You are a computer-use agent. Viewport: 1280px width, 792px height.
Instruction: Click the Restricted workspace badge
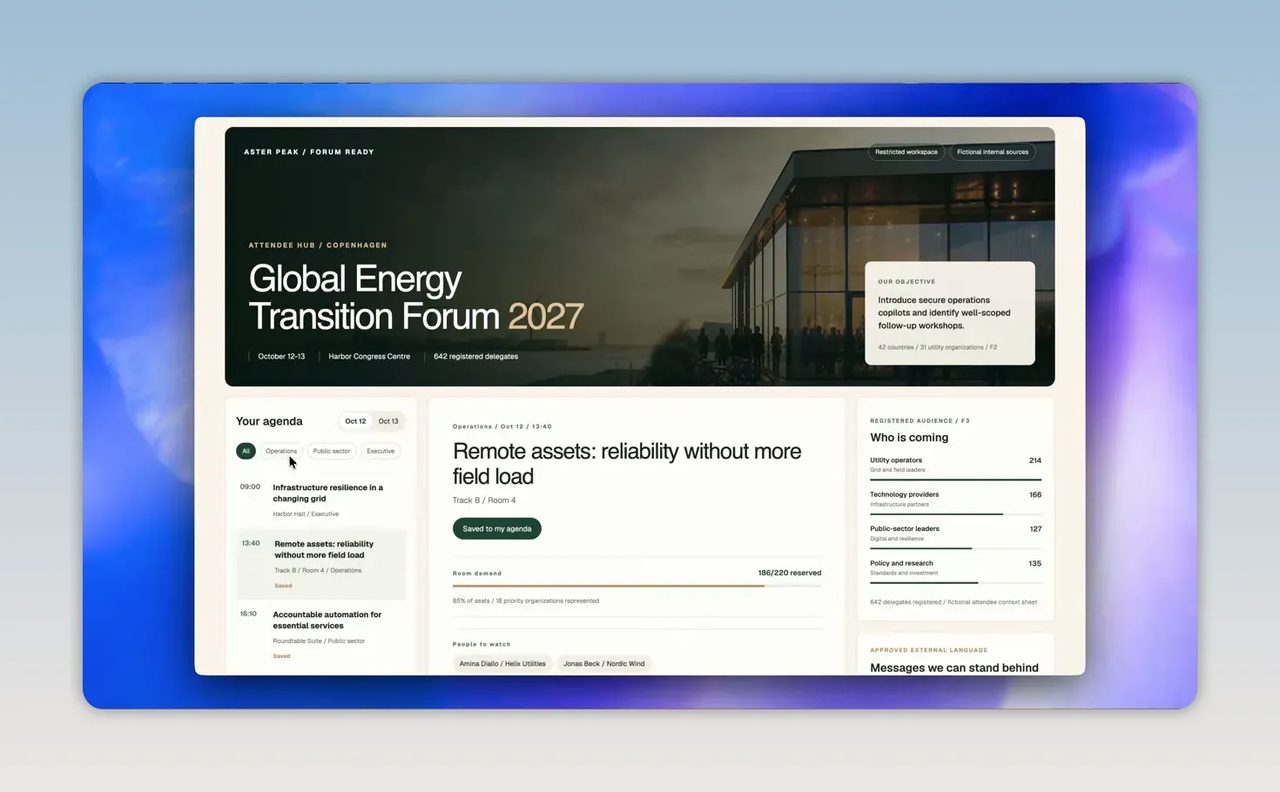click(906, 152)
